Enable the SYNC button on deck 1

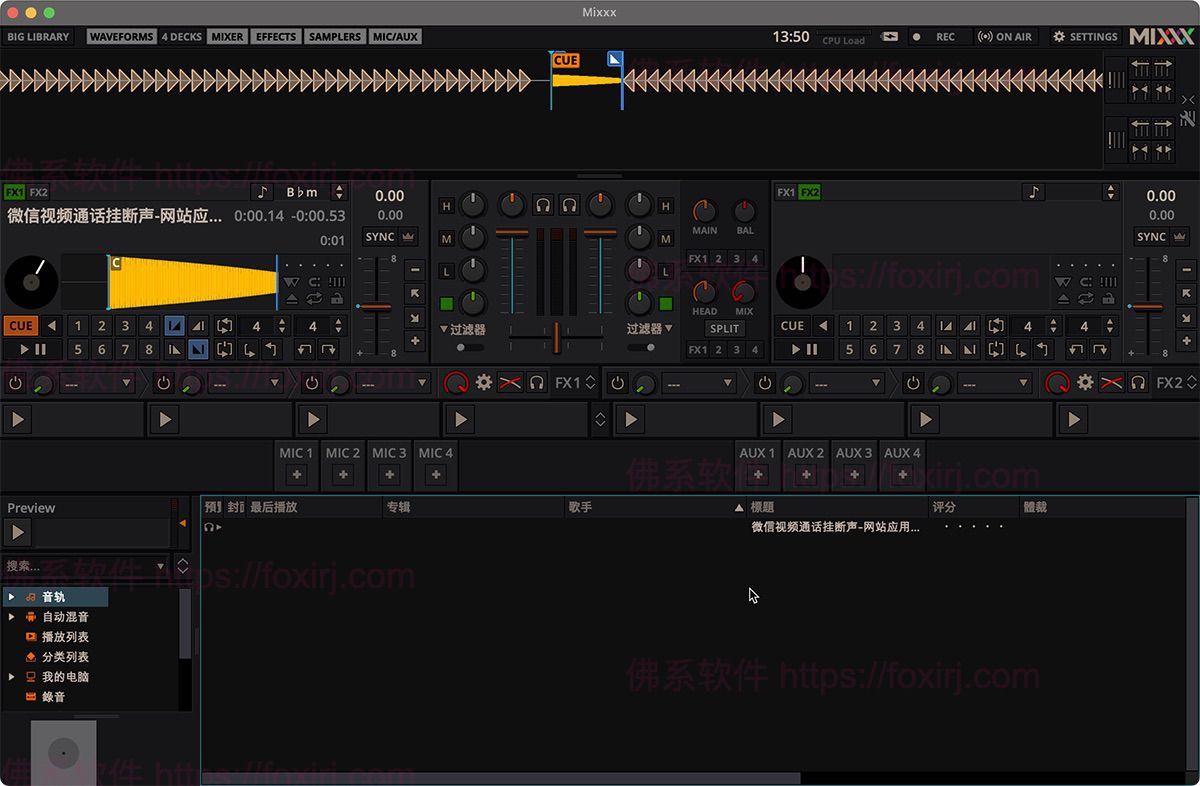(x=381, y=237)
